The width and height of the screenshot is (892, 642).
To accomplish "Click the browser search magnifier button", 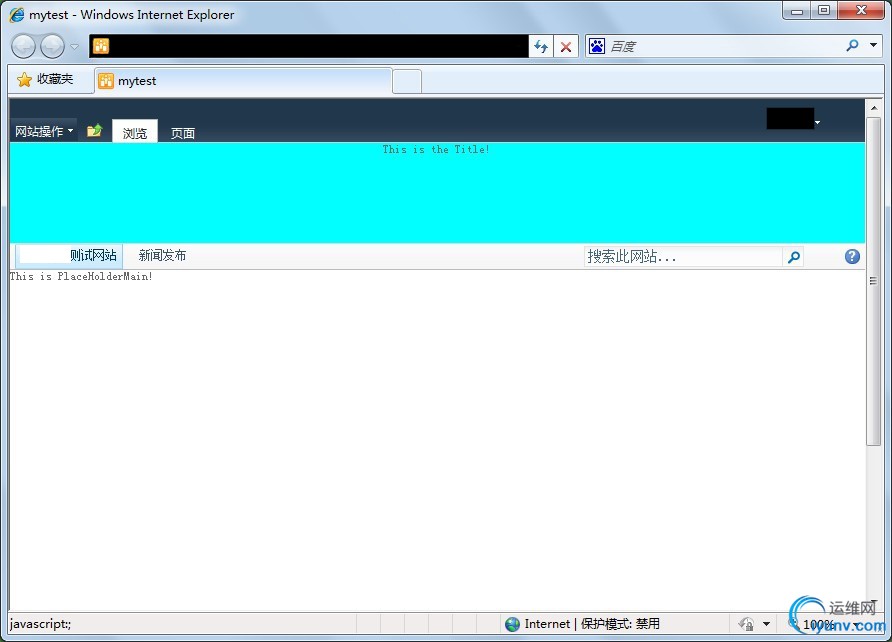I will [x=852, y=45].
